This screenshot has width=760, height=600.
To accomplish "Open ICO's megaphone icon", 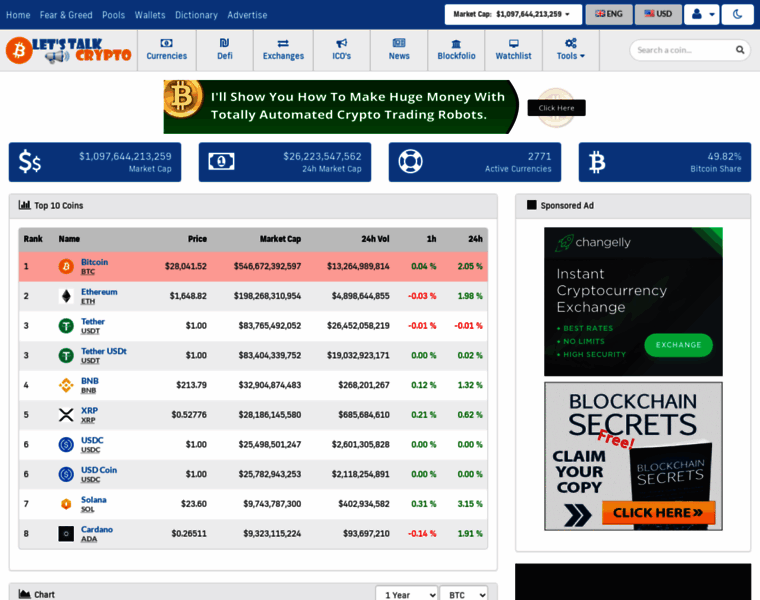I will tap(342, 44).
